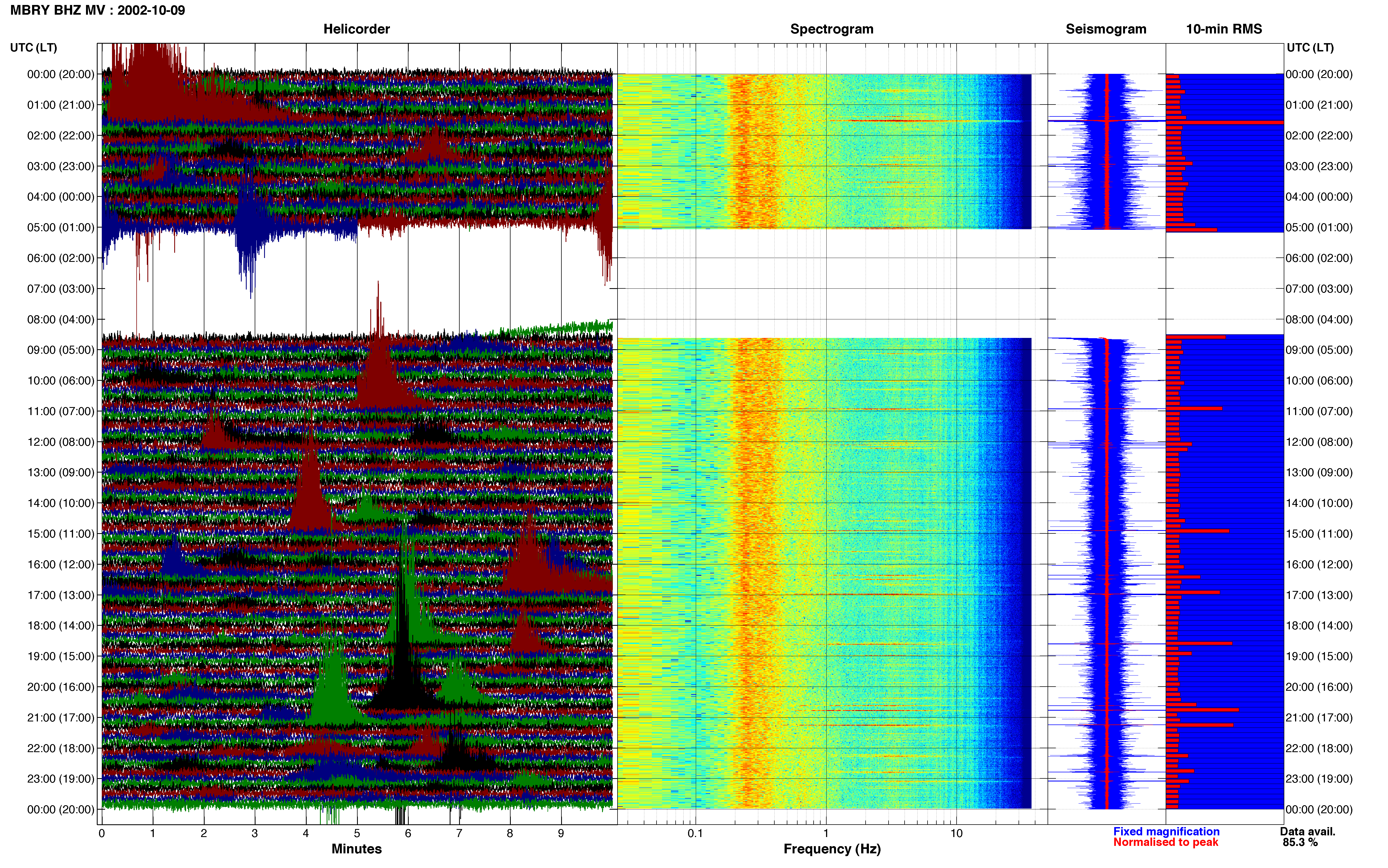The height and width of the screenshot is (868, 1388).
Task: Click left time label '15:00 (11:00)'
Action: tap(61, 534)
